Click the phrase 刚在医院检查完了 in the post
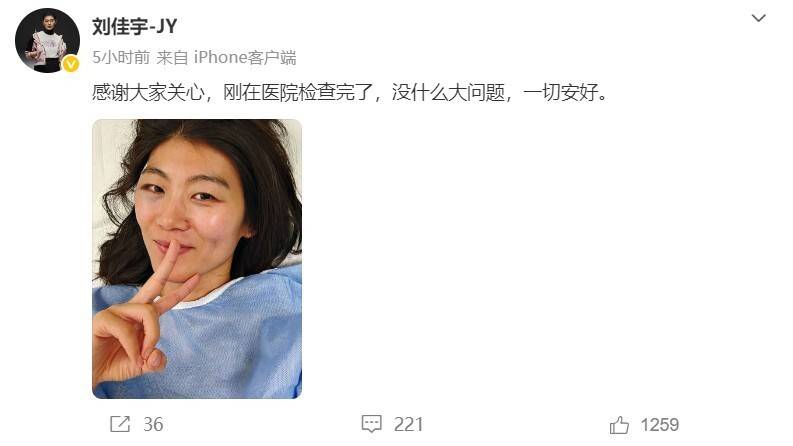This screenshot has height=446, width=793. 298,93
